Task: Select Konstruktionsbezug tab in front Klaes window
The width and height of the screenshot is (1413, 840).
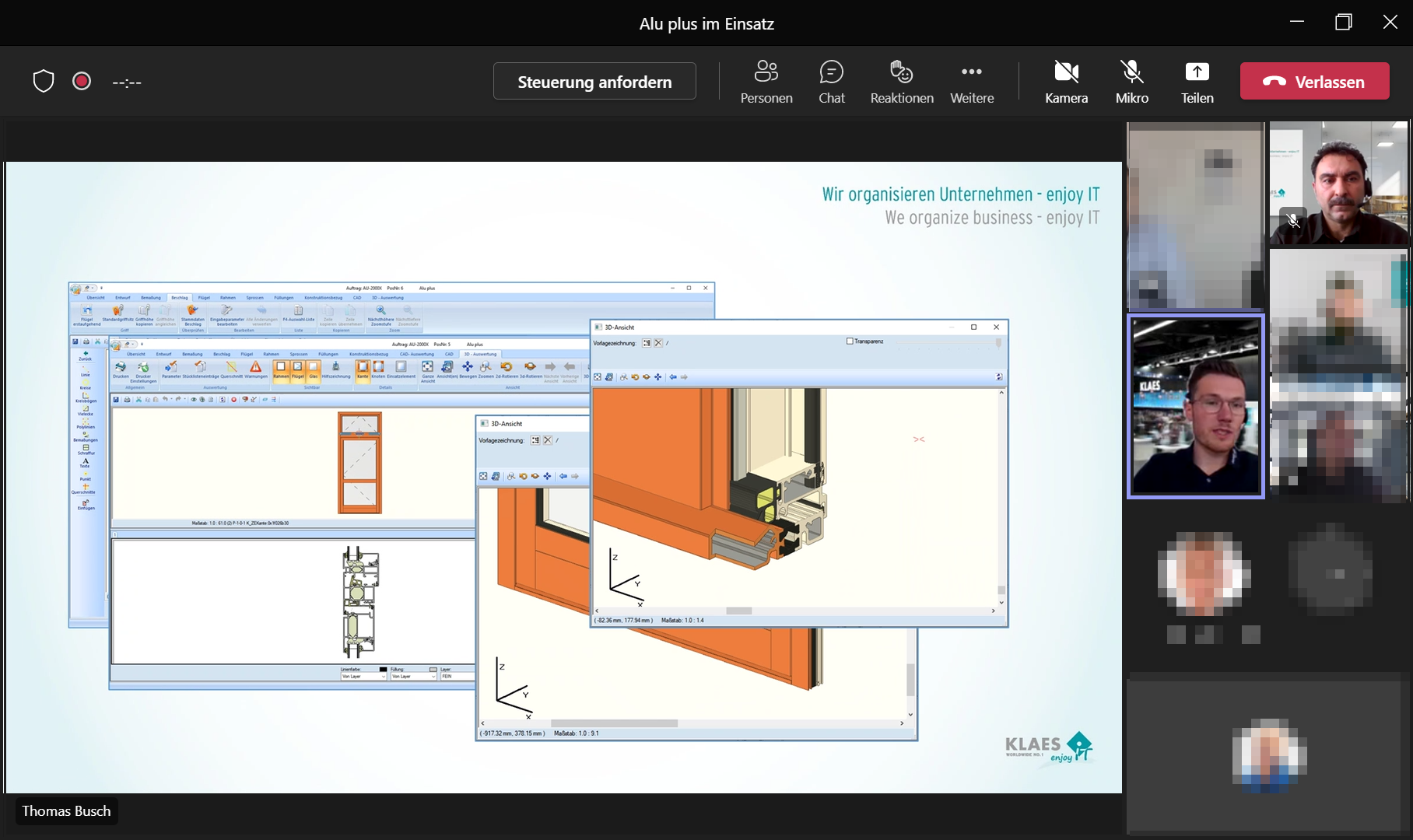Action: point(368,354)
